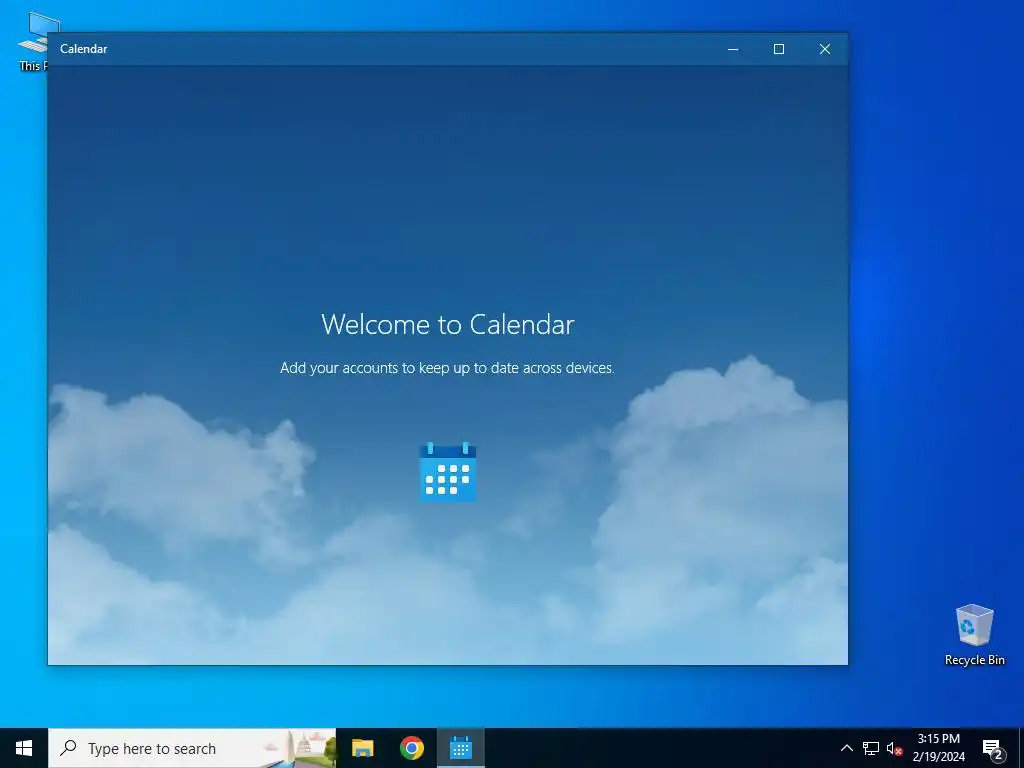The height and width of the screenshot is (768, 1024).
Task: Minimize the Calendar window
Action: point(733,49)
